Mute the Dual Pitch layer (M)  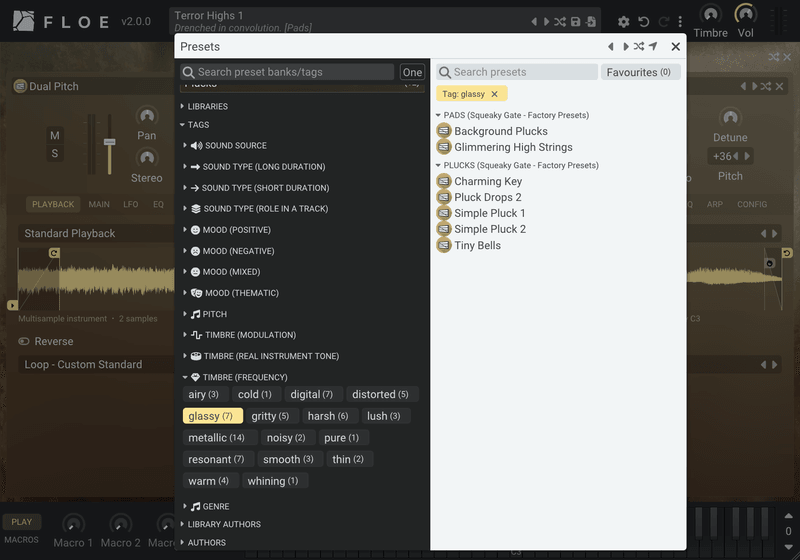click(55, 136)
